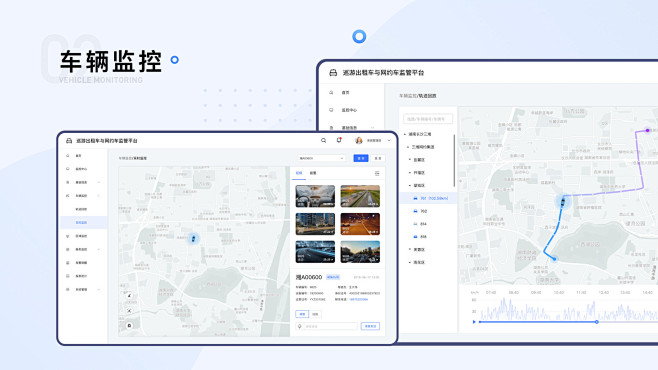Screen dimensions: 658x370
Task: Click the top round map tool button
Action: pyautogui.click(x=129, y=296)
